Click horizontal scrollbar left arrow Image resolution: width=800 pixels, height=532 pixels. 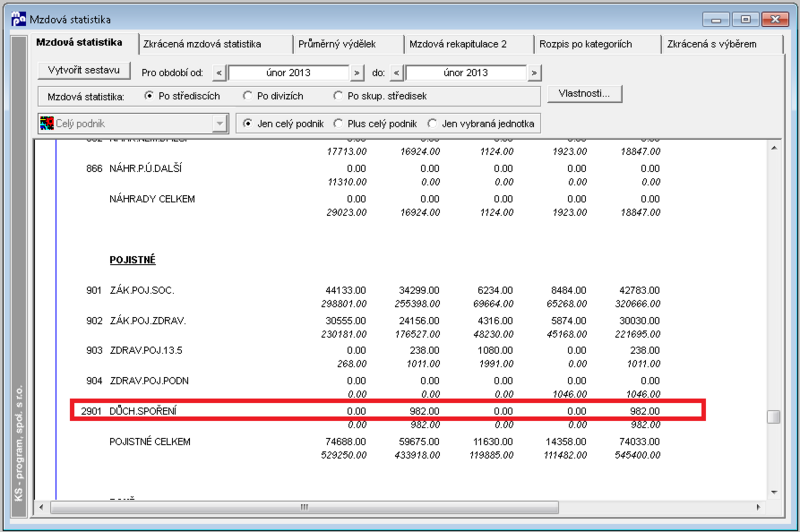tap(41, 507)
